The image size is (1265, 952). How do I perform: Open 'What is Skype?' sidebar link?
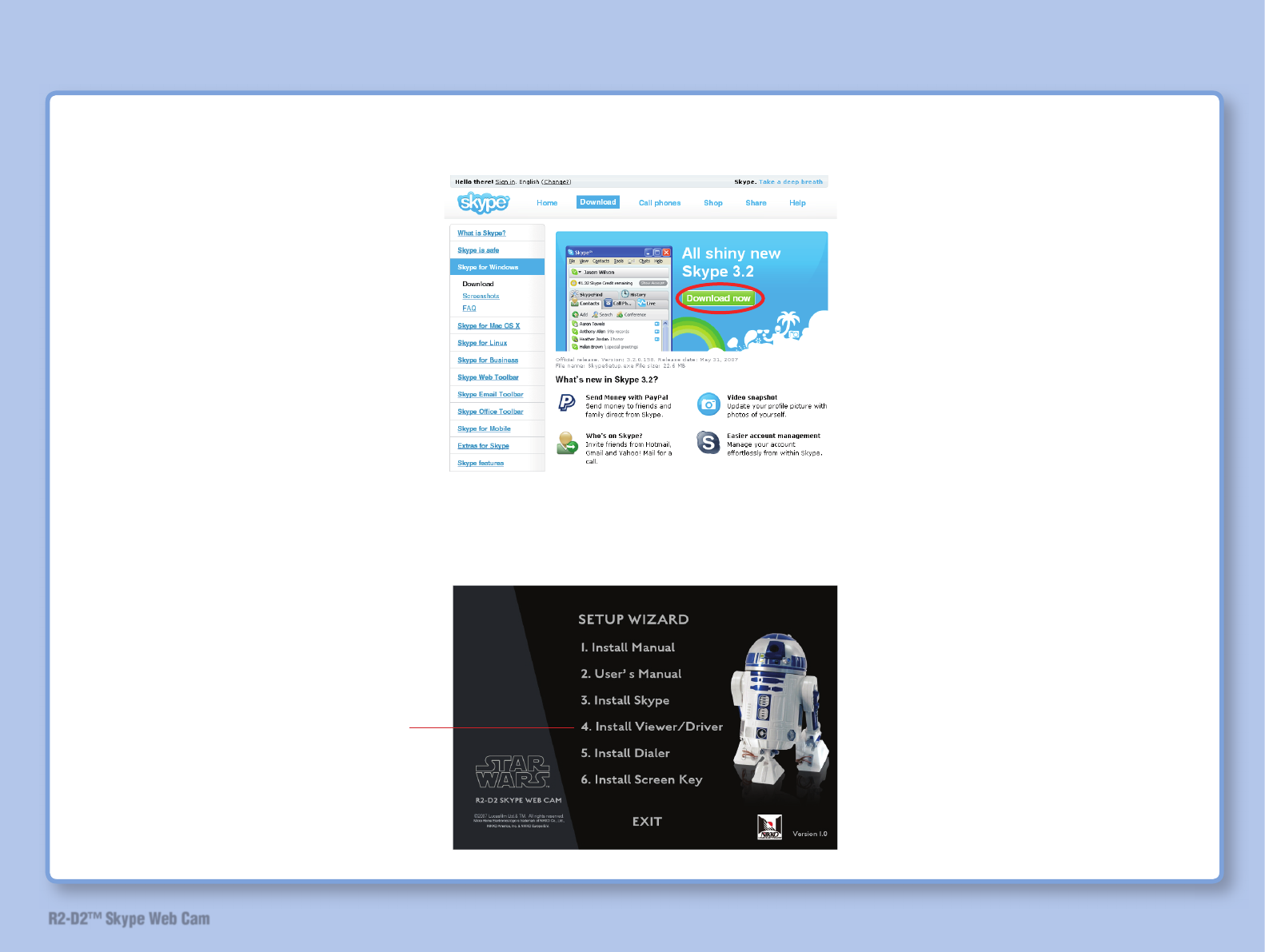pyautogui.click(x=481, y=233)
